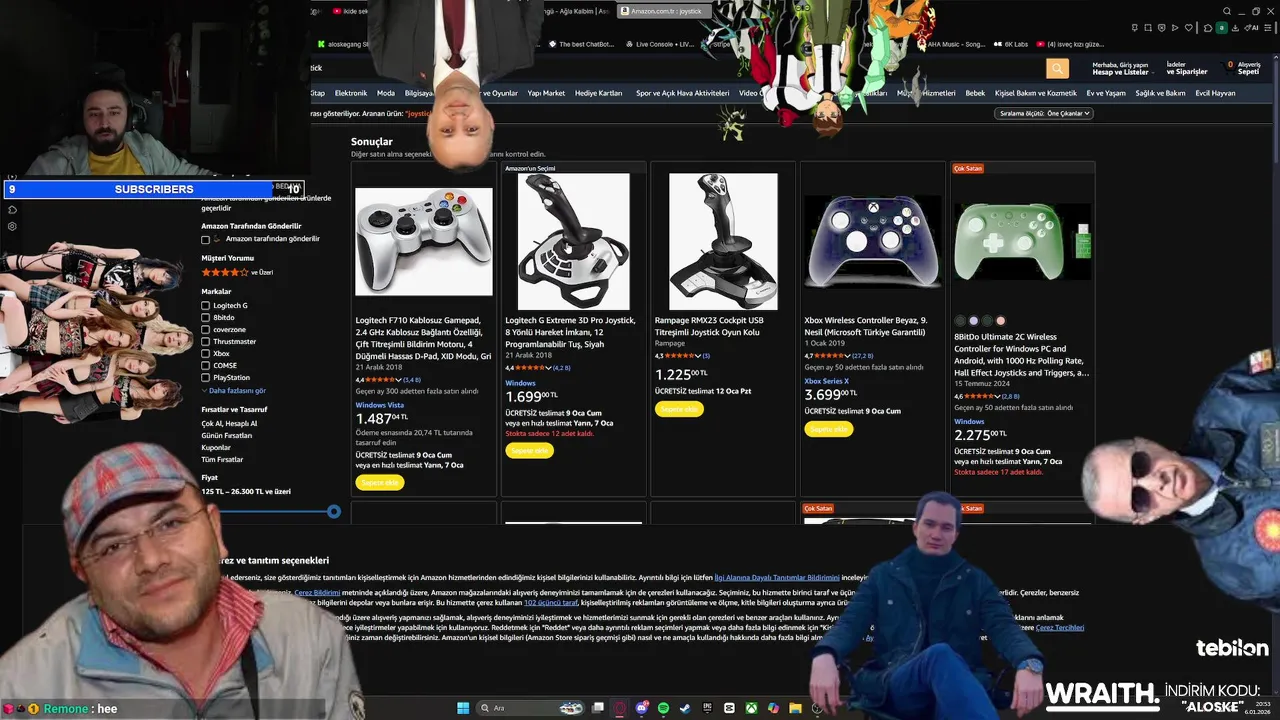The height and width of the screenshot is (720, 1280).
Task: Expand rating popover for Logitech Extreme 3D Pro
Action: coord(548,368)
